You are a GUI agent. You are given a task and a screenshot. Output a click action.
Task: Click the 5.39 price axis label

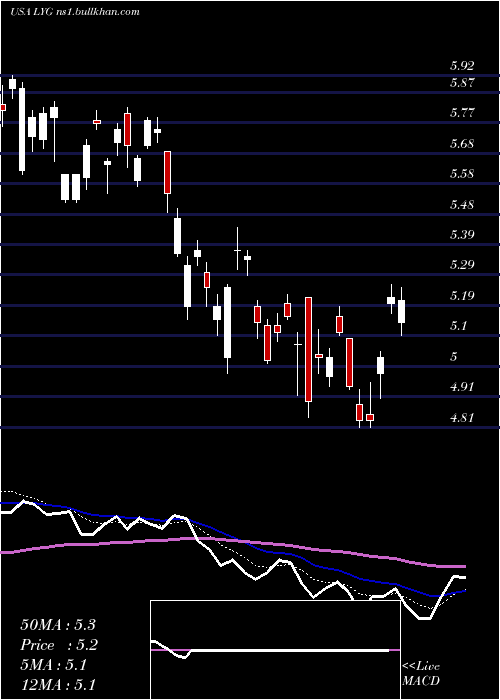point(462,235)
